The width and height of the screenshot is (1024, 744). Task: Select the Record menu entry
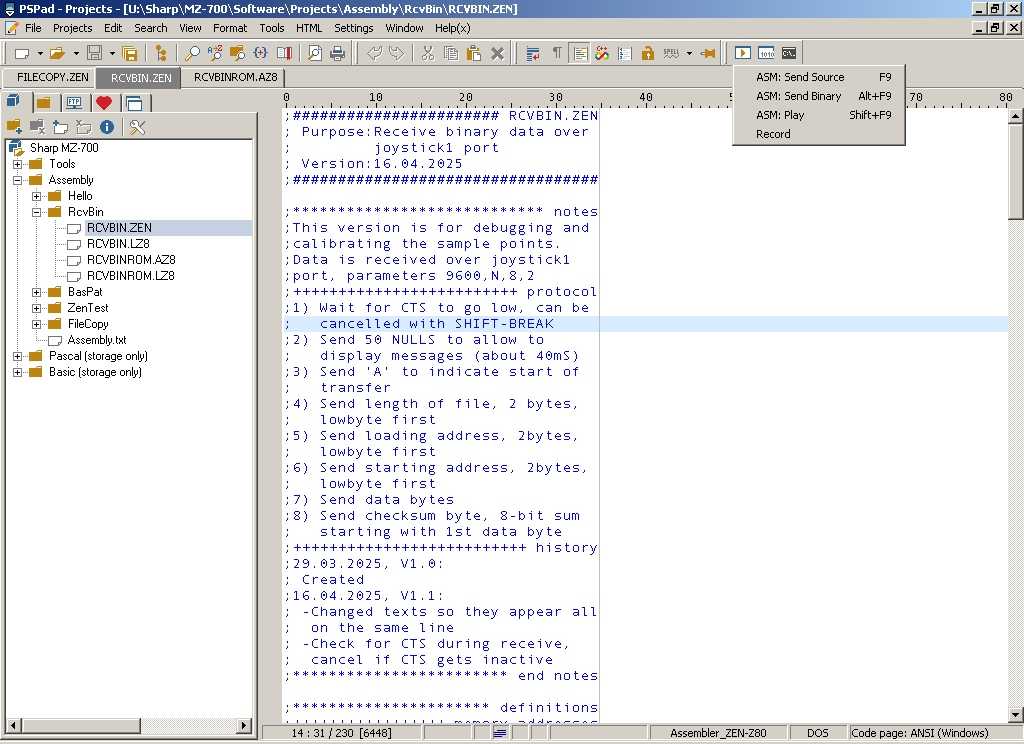[819, 134]
